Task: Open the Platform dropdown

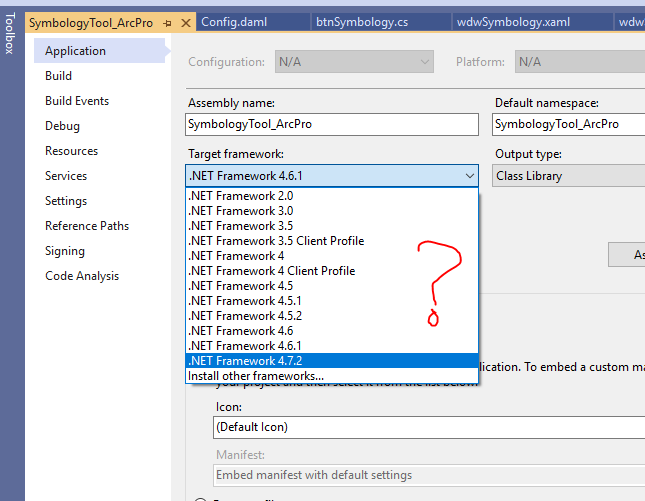Action: [x=580, y=62]
